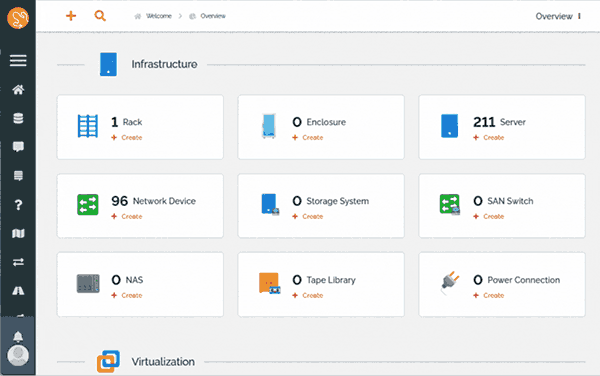Click the blue Server icon
The height and width of the screenshot is (376, 600).
click(449, 126)
